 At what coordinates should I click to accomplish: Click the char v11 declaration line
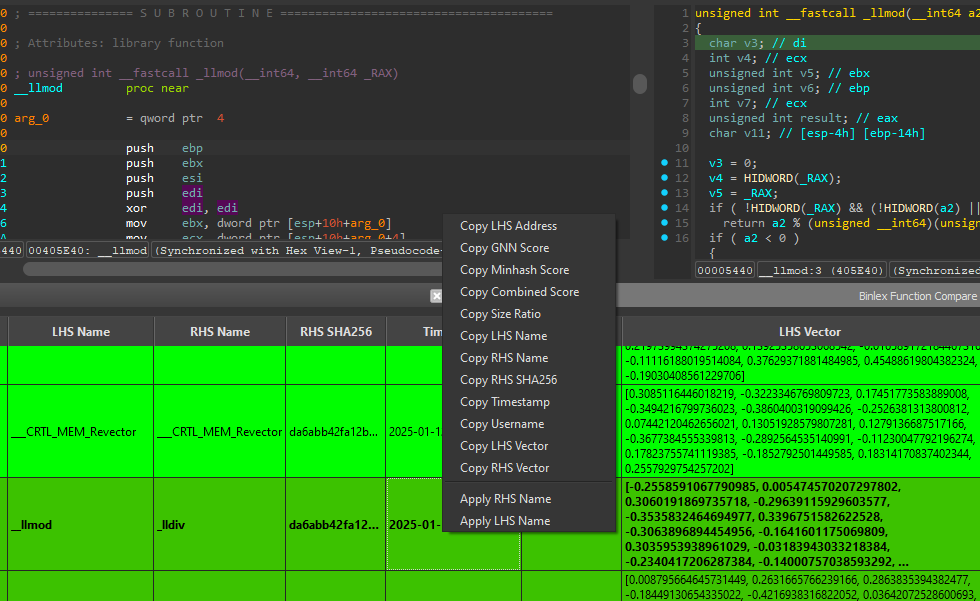(x=817, y=133)
